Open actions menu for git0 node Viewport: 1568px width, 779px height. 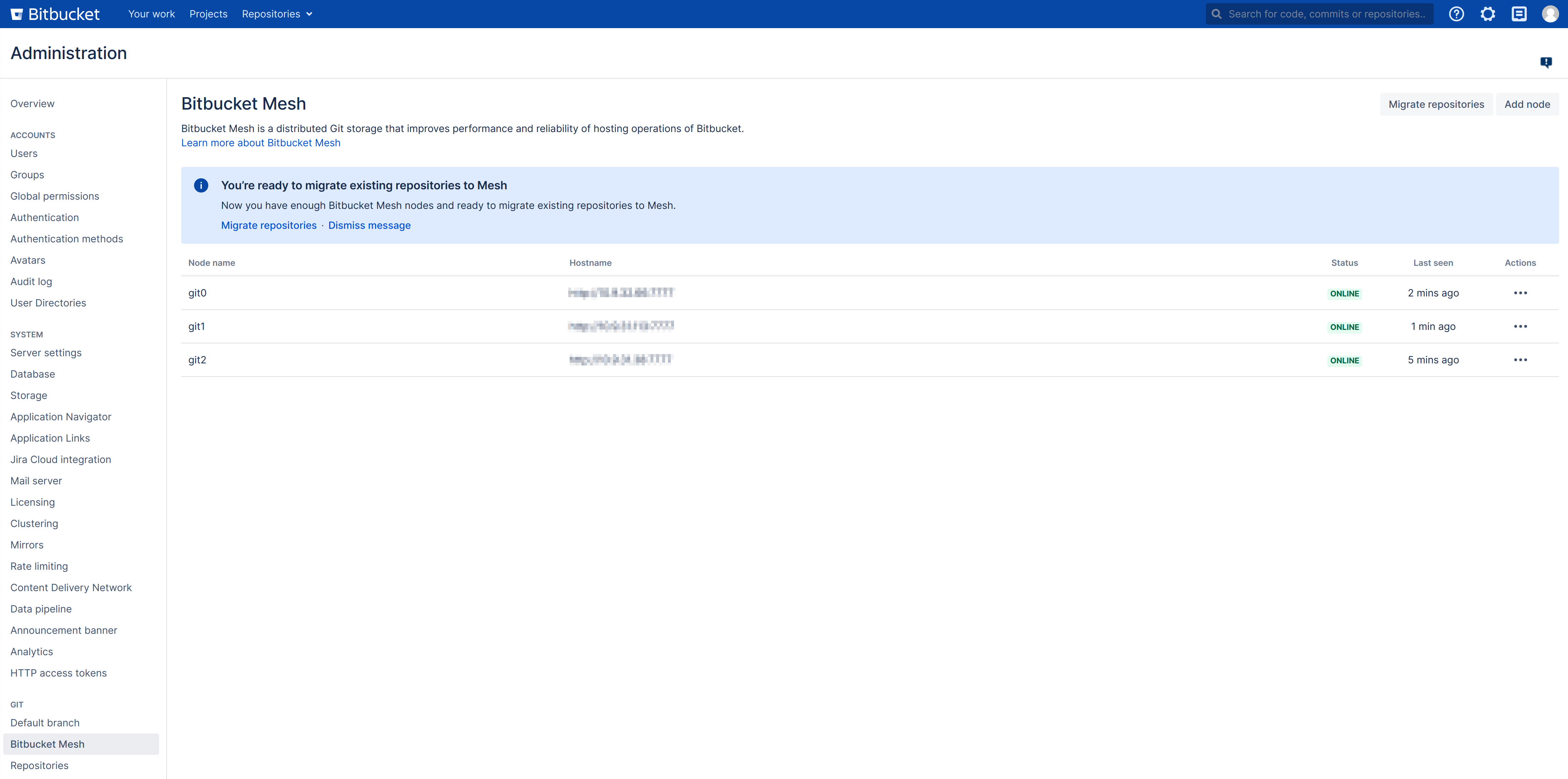pos(1520,293)
